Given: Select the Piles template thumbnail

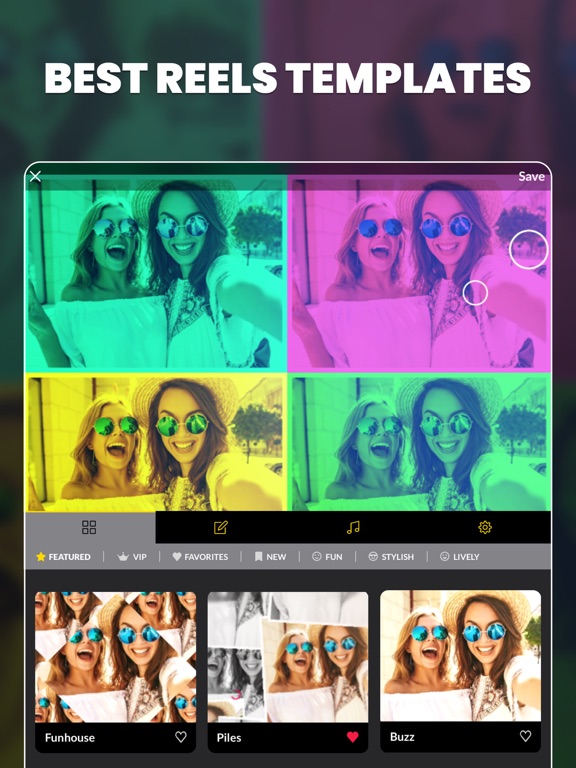Looking at the screenshot, I should [x=288, y=657].
